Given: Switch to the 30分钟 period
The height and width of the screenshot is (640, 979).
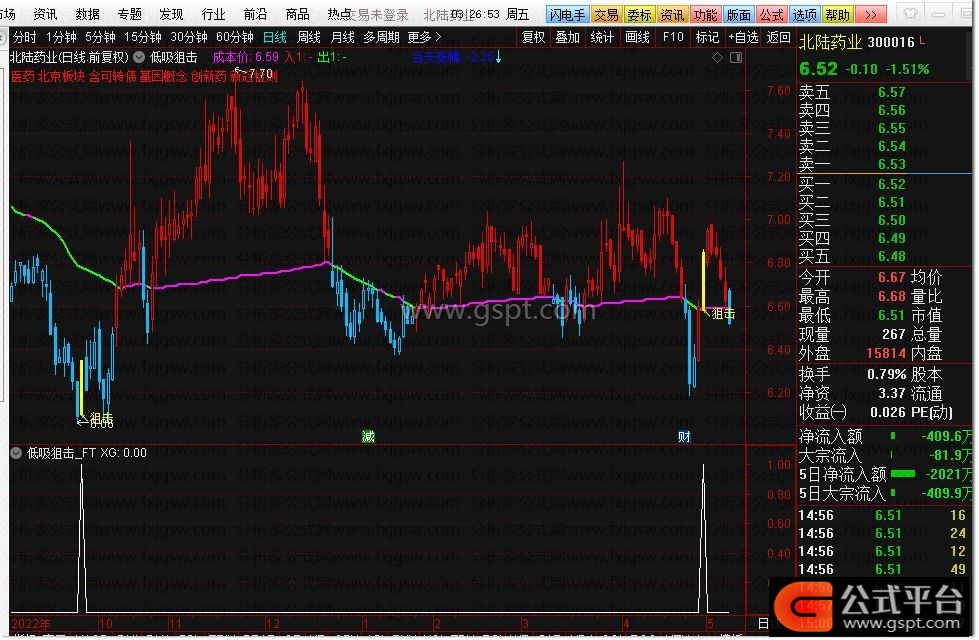Looking at the screenshot, I should tap(189, 37).
